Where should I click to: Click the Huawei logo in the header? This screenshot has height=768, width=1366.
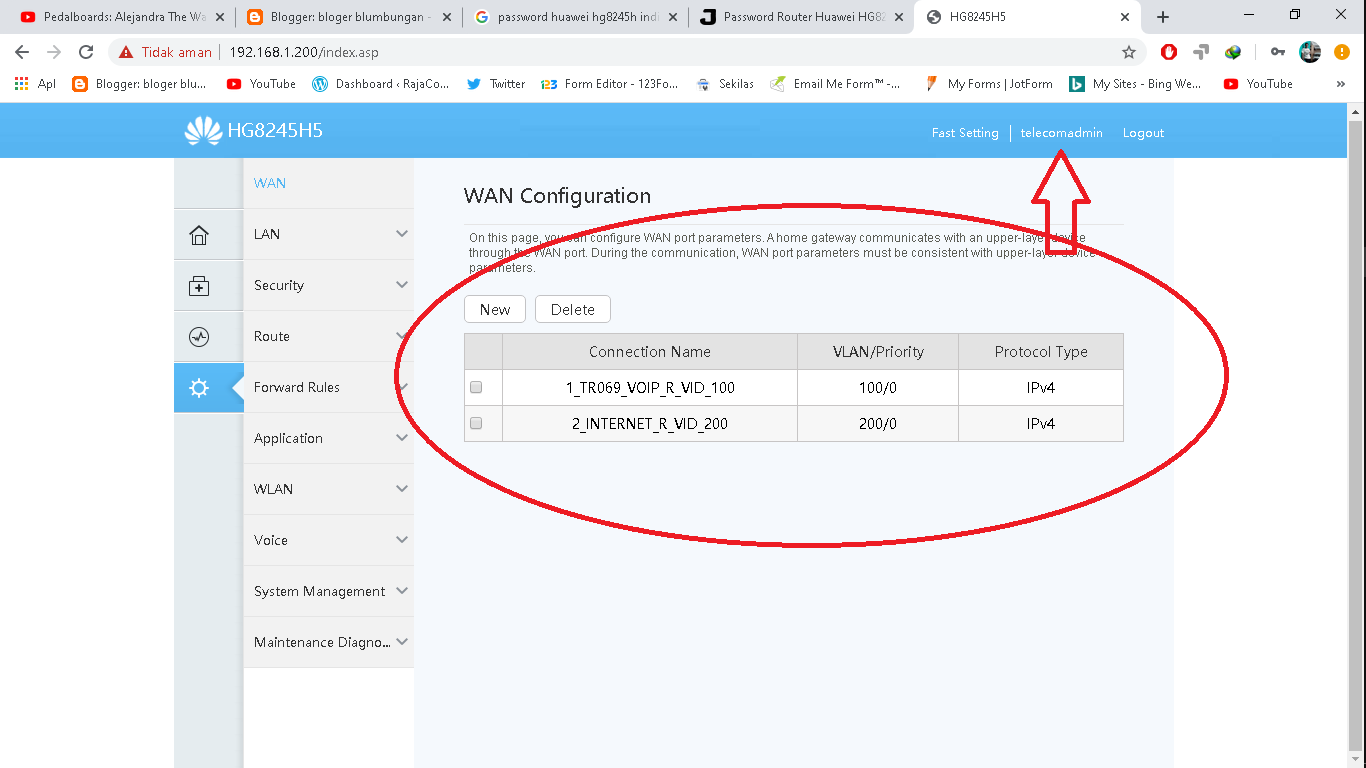pos(200,131)
